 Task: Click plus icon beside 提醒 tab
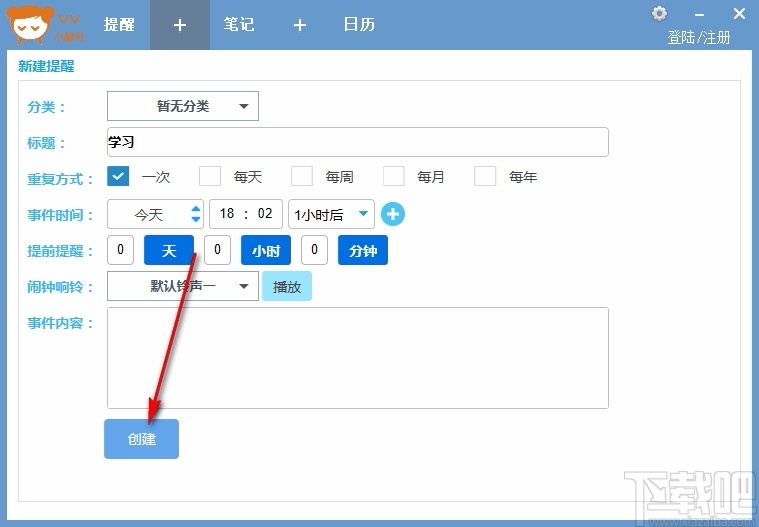click(x=180, y=25)
